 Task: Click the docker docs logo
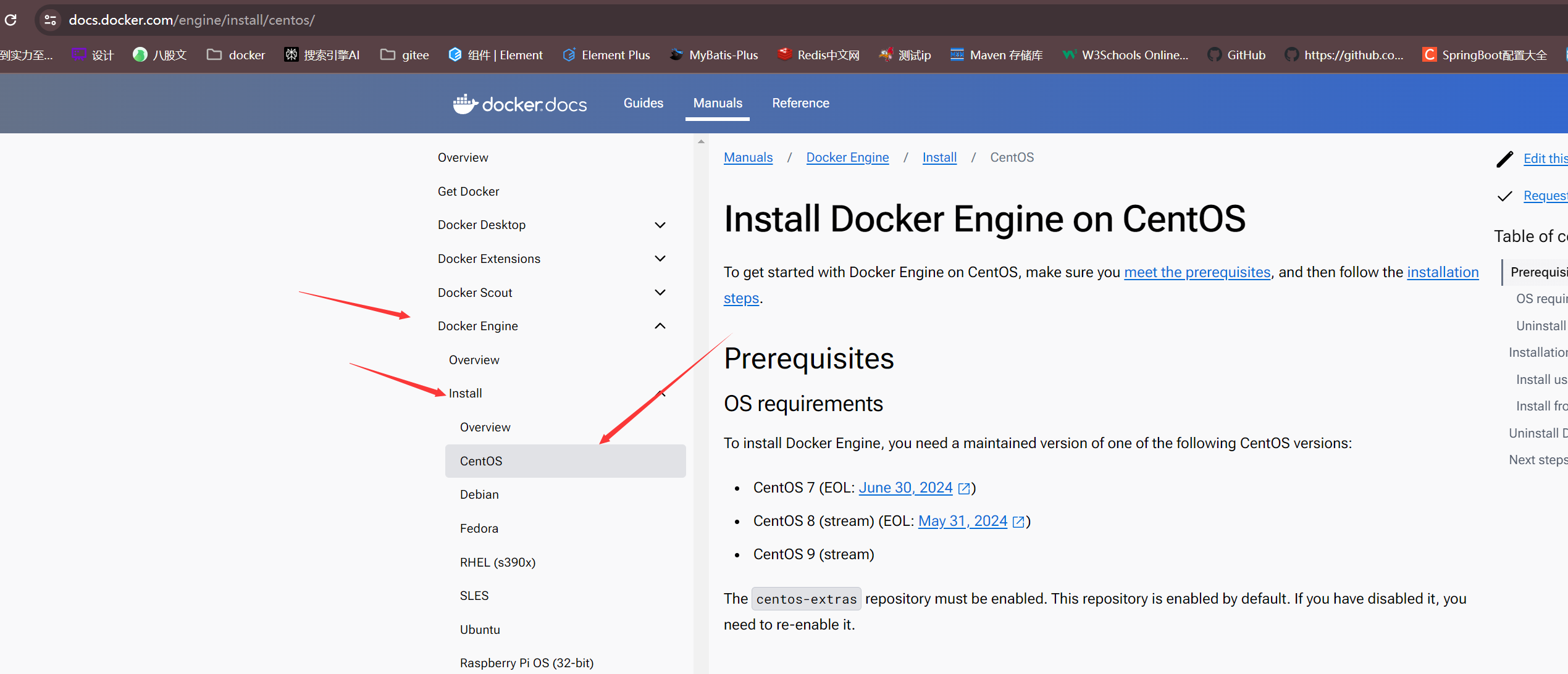519,104
